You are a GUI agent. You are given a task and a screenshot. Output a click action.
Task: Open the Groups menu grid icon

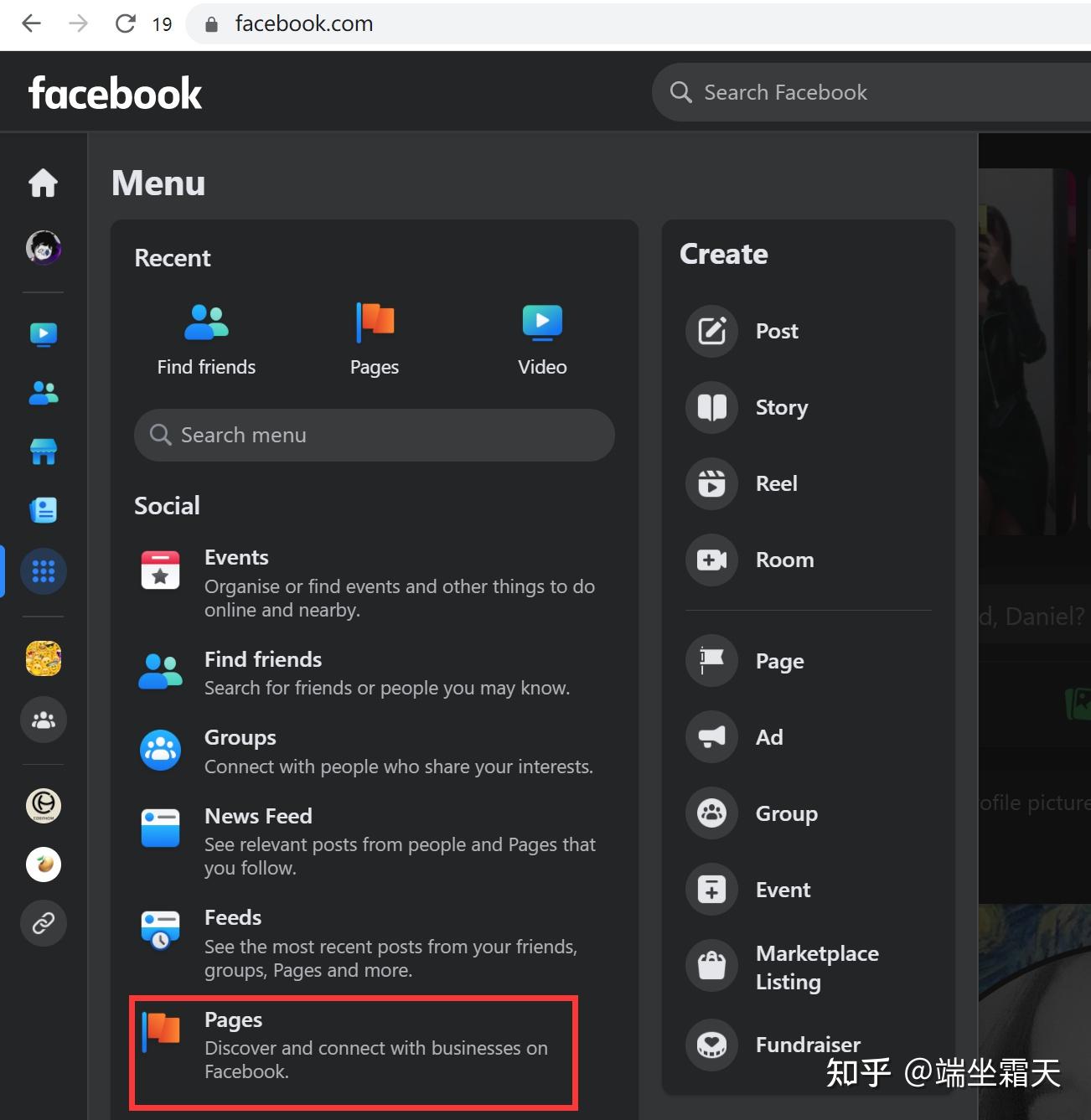click(x=43, y=570)
